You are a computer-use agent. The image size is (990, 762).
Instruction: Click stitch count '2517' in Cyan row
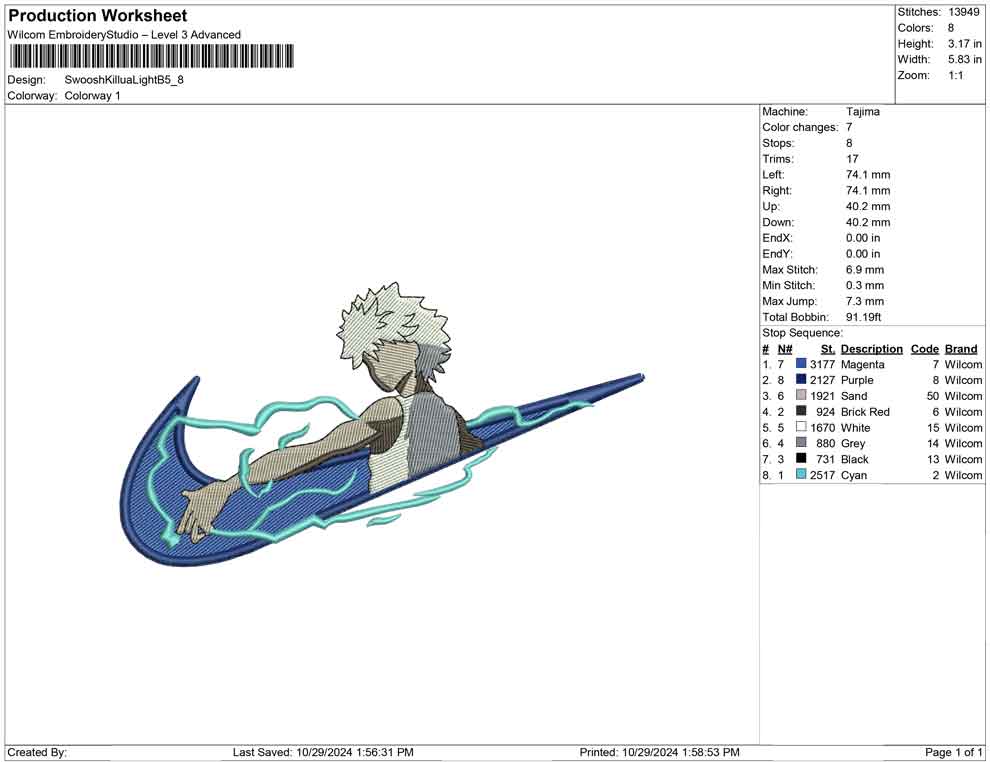[822, 475]
